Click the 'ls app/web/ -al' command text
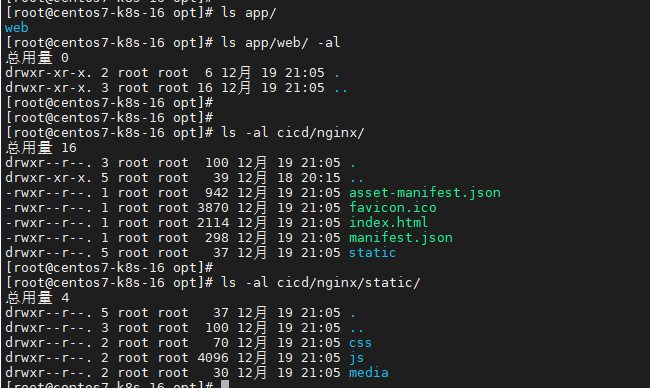Screen dimensions: 650x388 point(280,43)
